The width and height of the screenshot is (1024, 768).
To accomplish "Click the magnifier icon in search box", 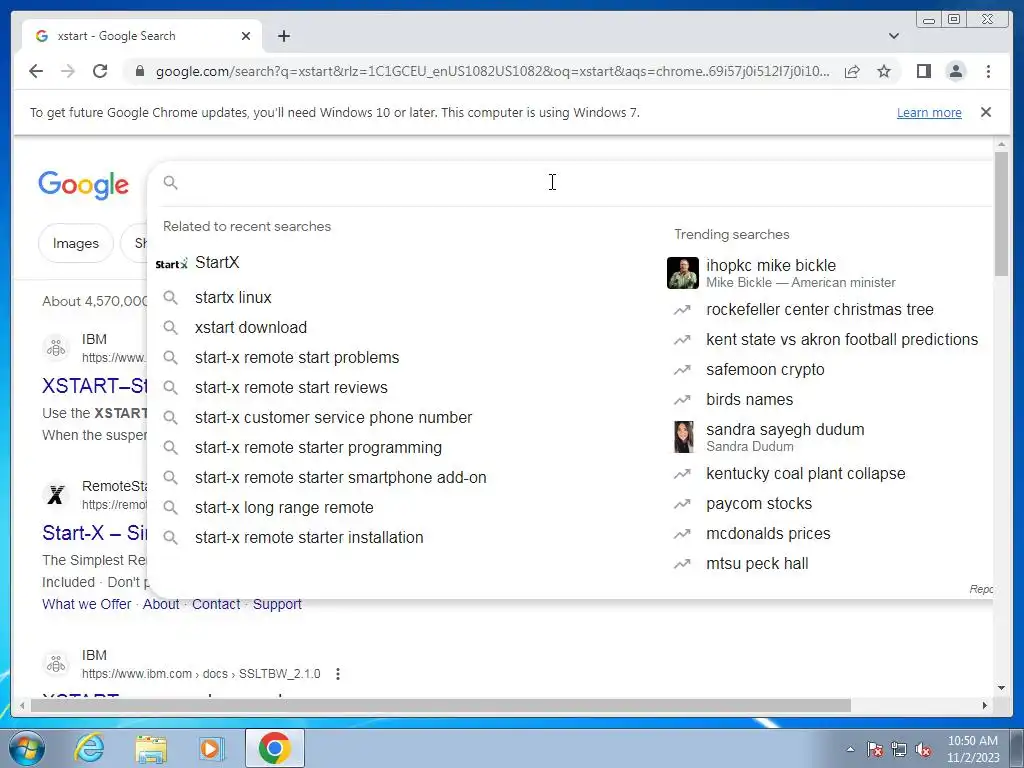I will 170,183.
